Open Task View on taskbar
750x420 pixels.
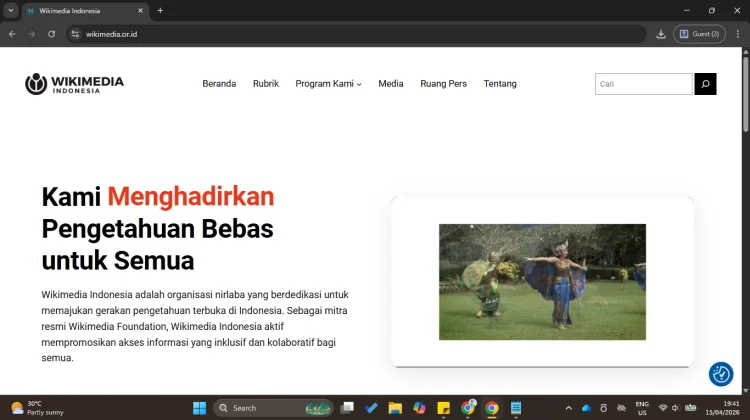(347, 408)
